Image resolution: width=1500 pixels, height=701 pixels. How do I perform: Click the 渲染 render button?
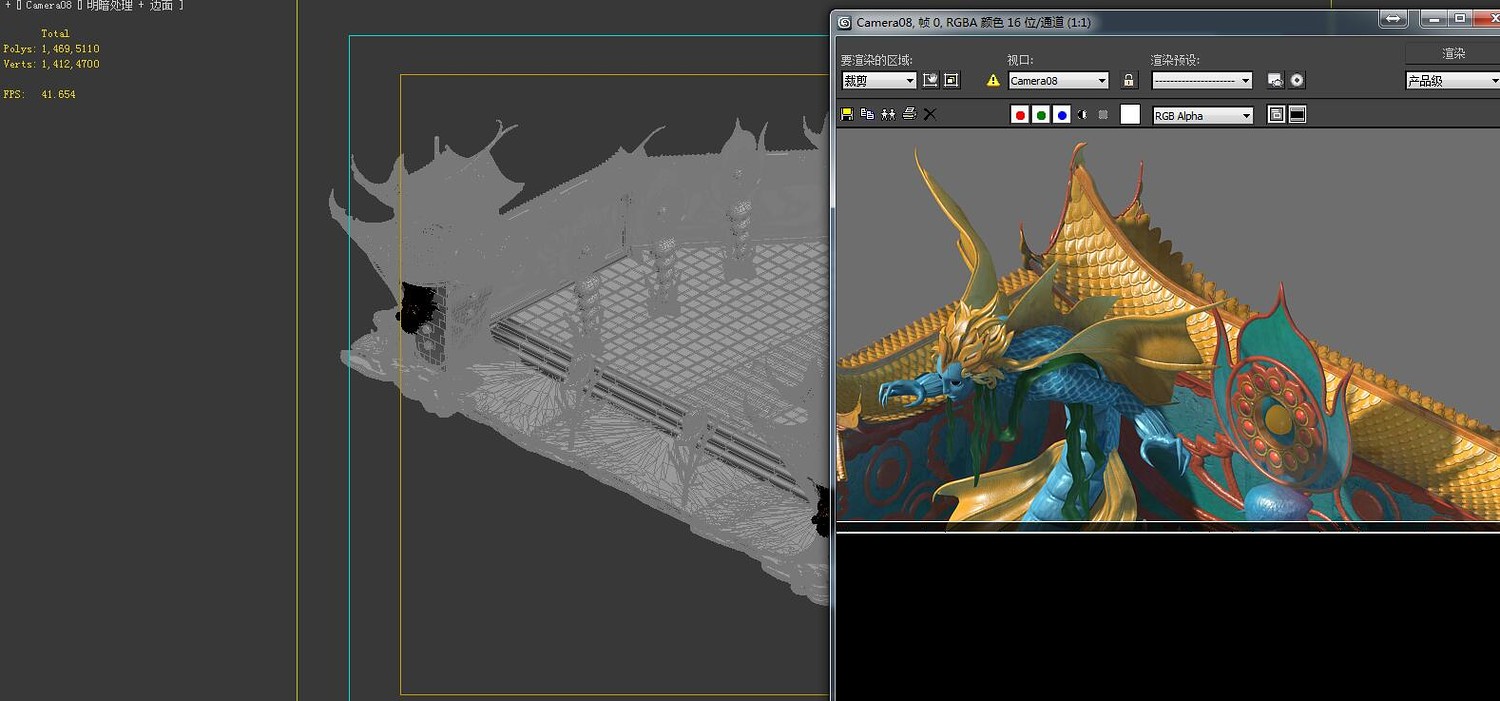(1453, 54)
